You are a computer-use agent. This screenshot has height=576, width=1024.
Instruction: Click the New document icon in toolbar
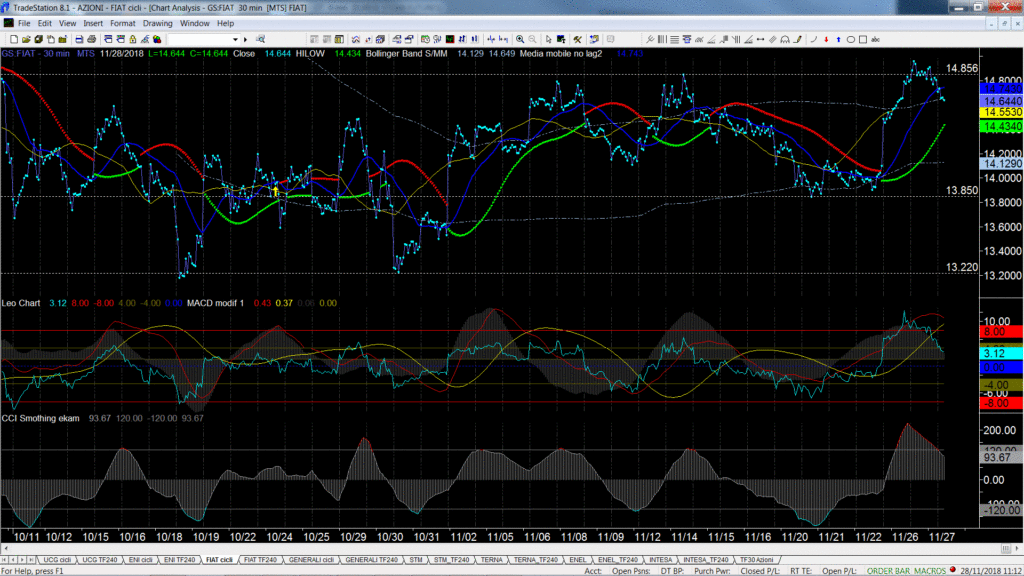14,39
